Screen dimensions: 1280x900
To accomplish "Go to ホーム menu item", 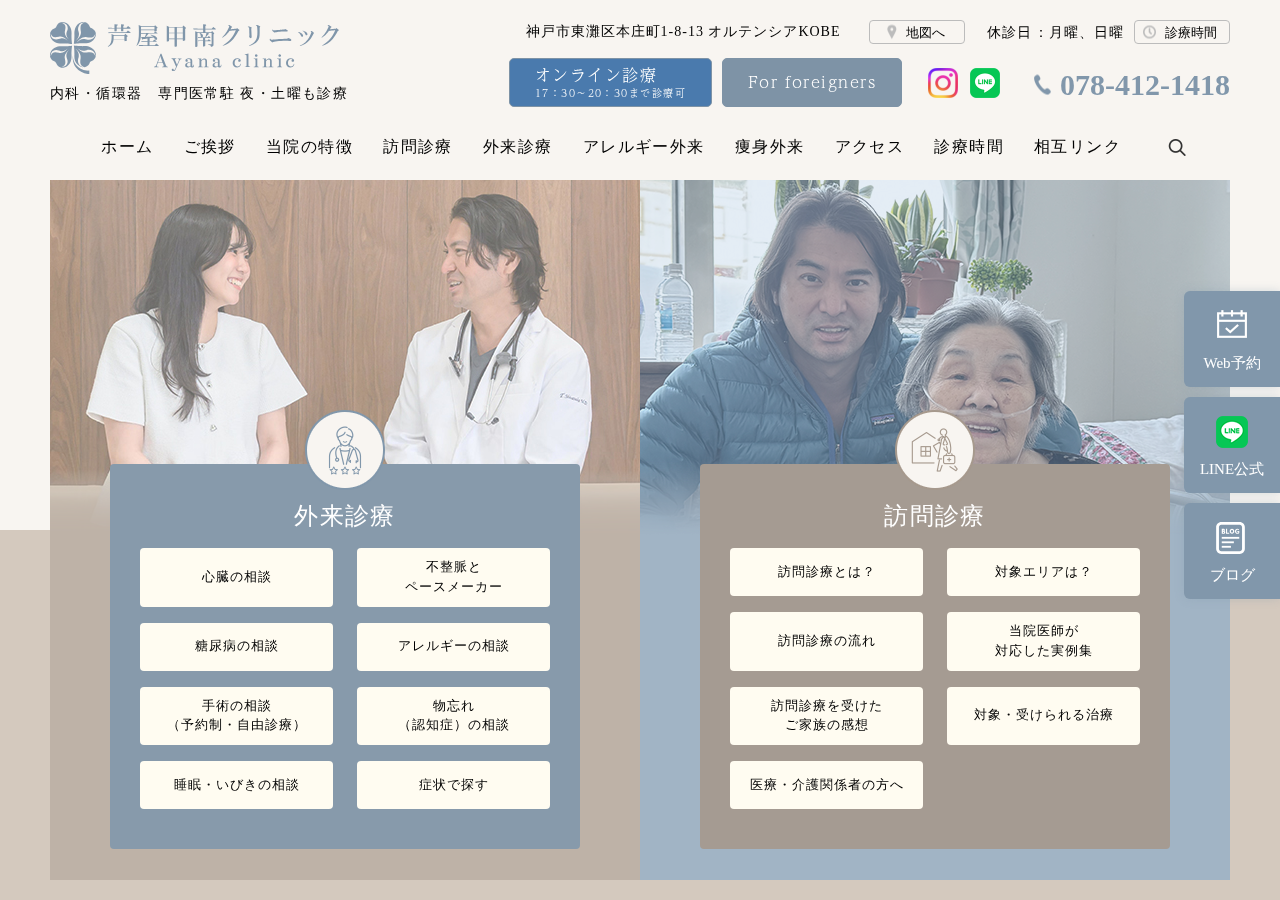I will [x=127, y=147].
